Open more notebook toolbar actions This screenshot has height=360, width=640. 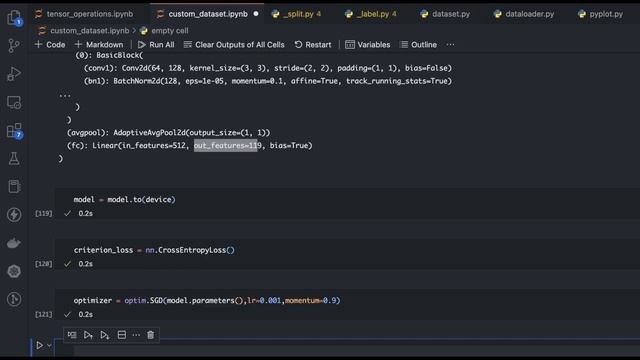(x=450, y=44)
